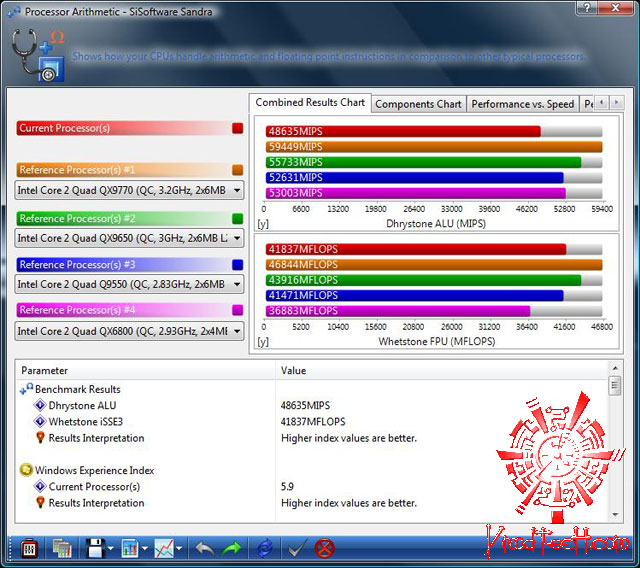Click the grey back arrow icon

coord(205,549)
